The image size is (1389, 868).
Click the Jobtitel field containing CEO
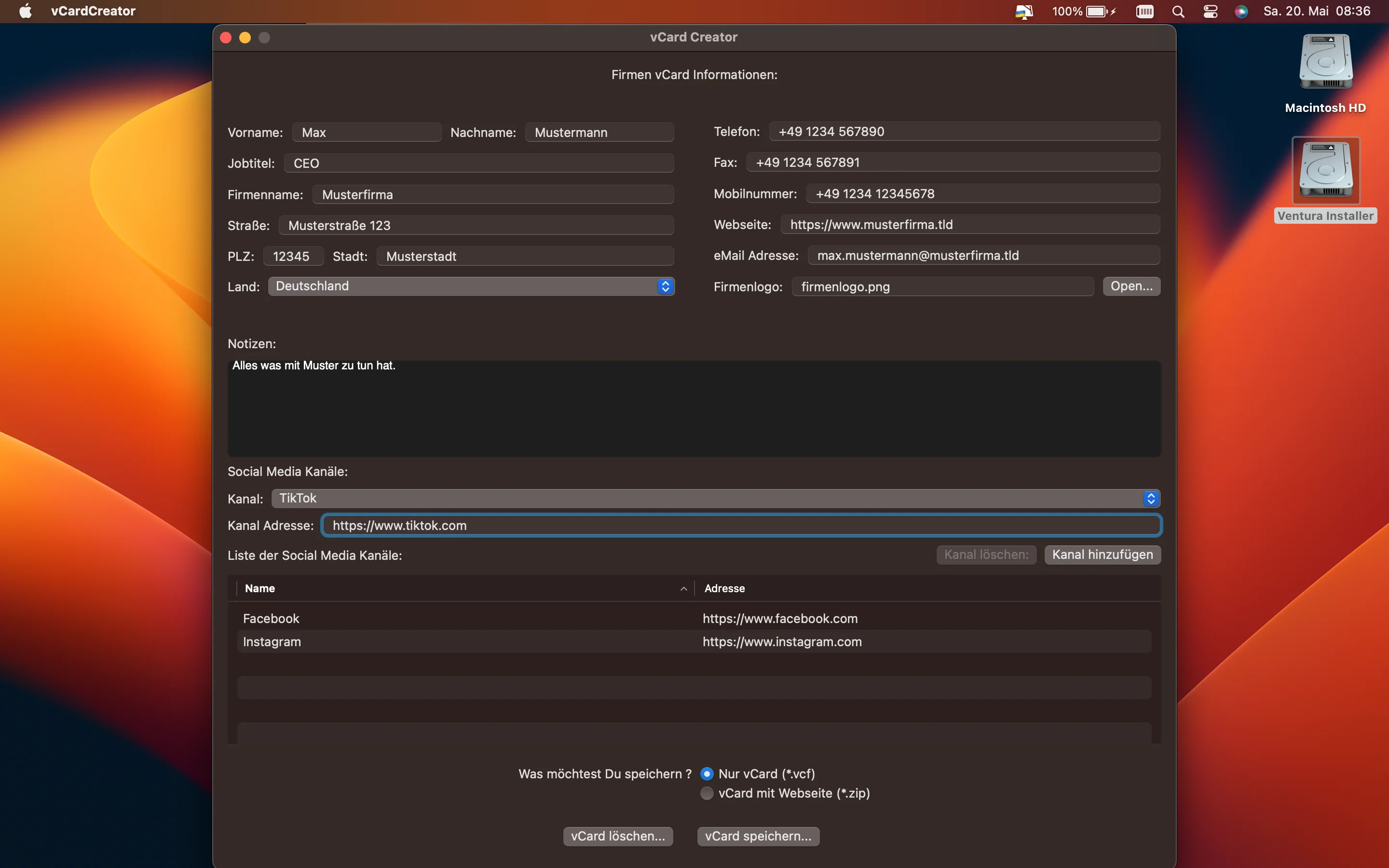479,163
